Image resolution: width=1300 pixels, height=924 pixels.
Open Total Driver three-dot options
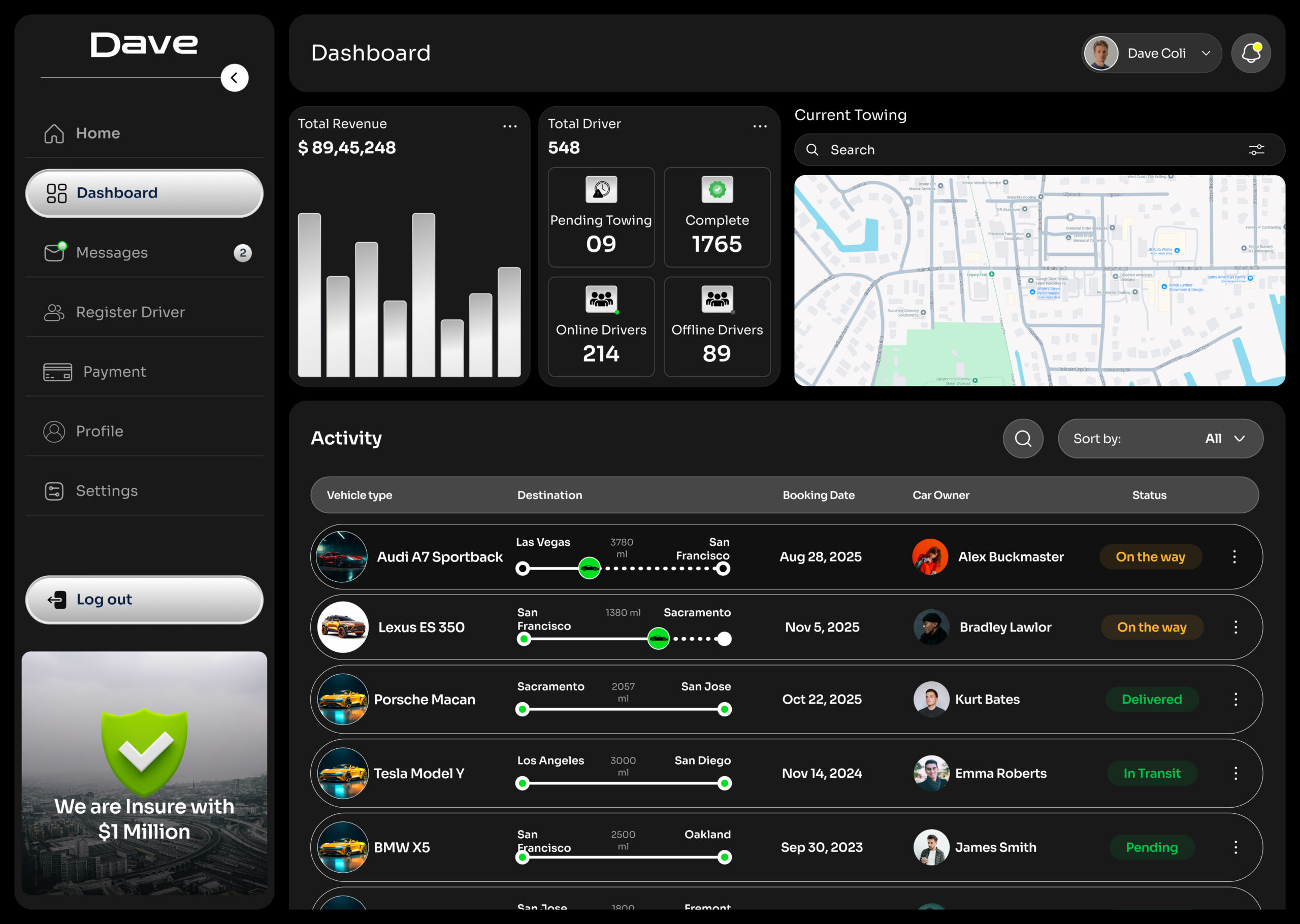(760, 126)
